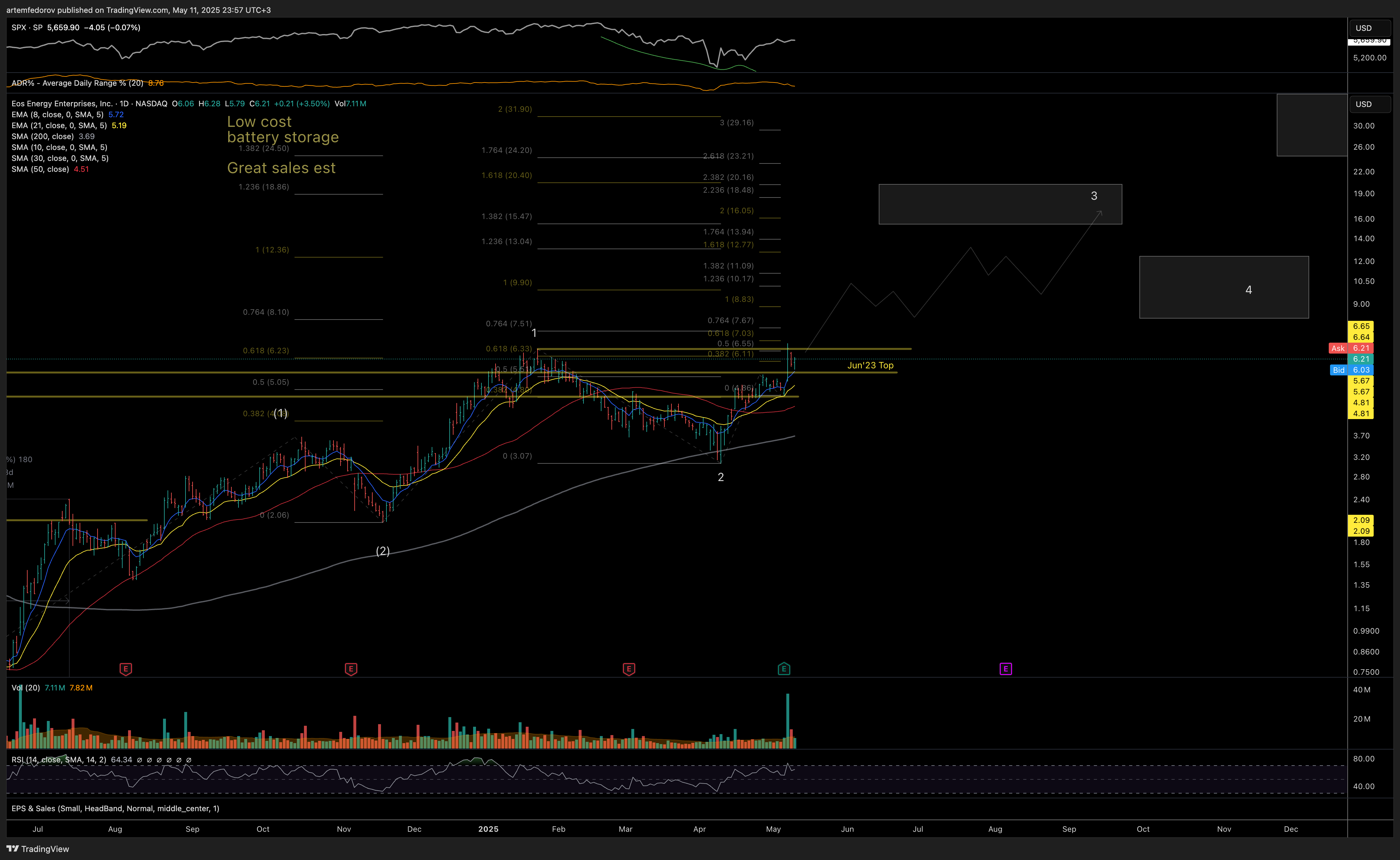Image resolution: width=1400 pixels, height=860 pixels.
Task: Select the Fib level 0 (2.06) label
Action: [x=274, y=515]
